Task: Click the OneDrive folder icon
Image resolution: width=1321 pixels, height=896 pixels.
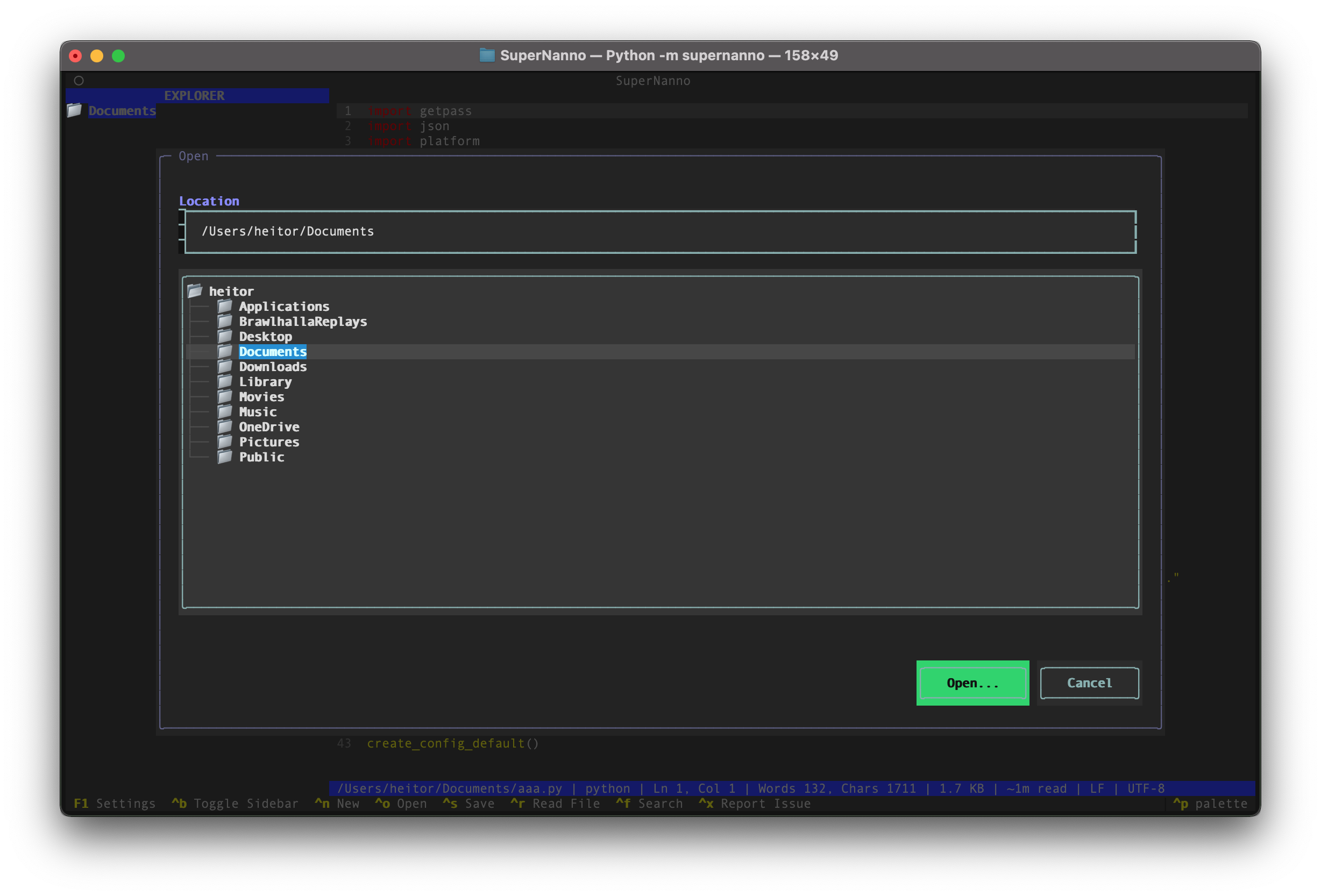Action: [225, 426]
